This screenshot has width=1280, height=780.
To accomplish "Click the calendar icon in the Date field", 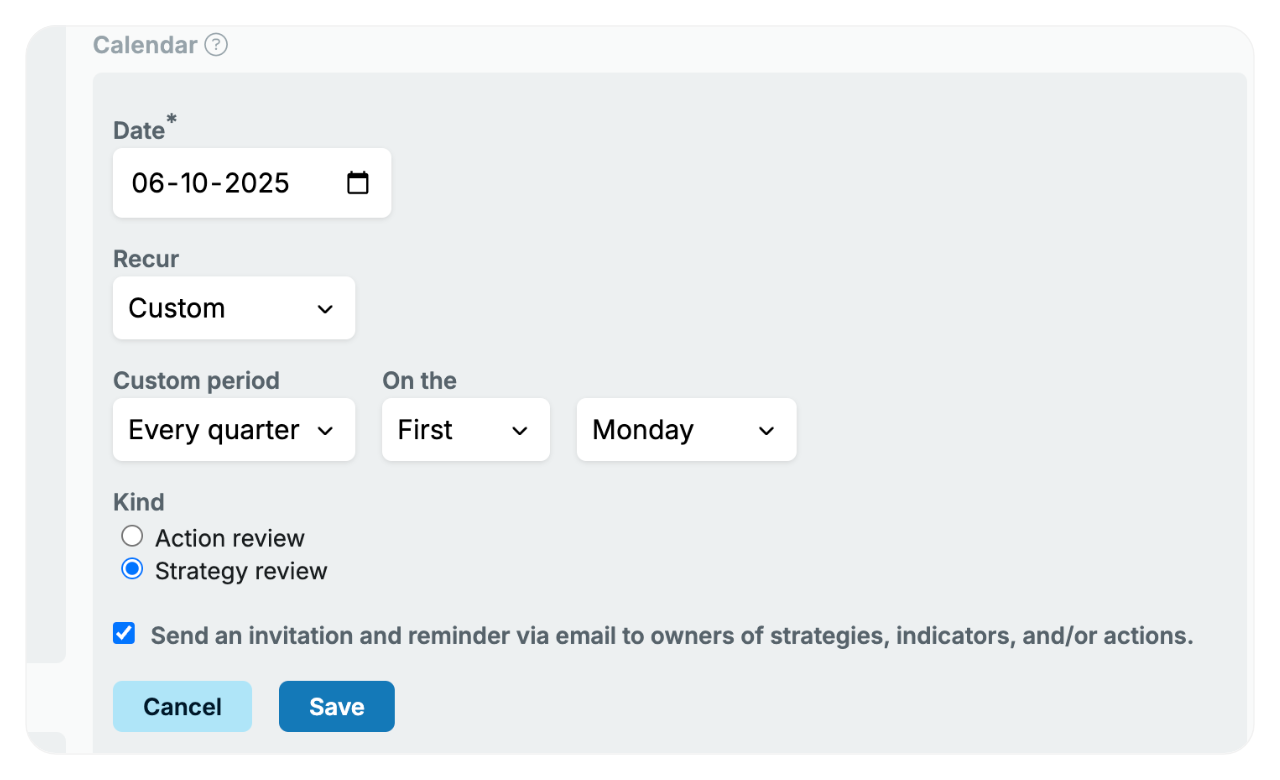I will [357, 182].
